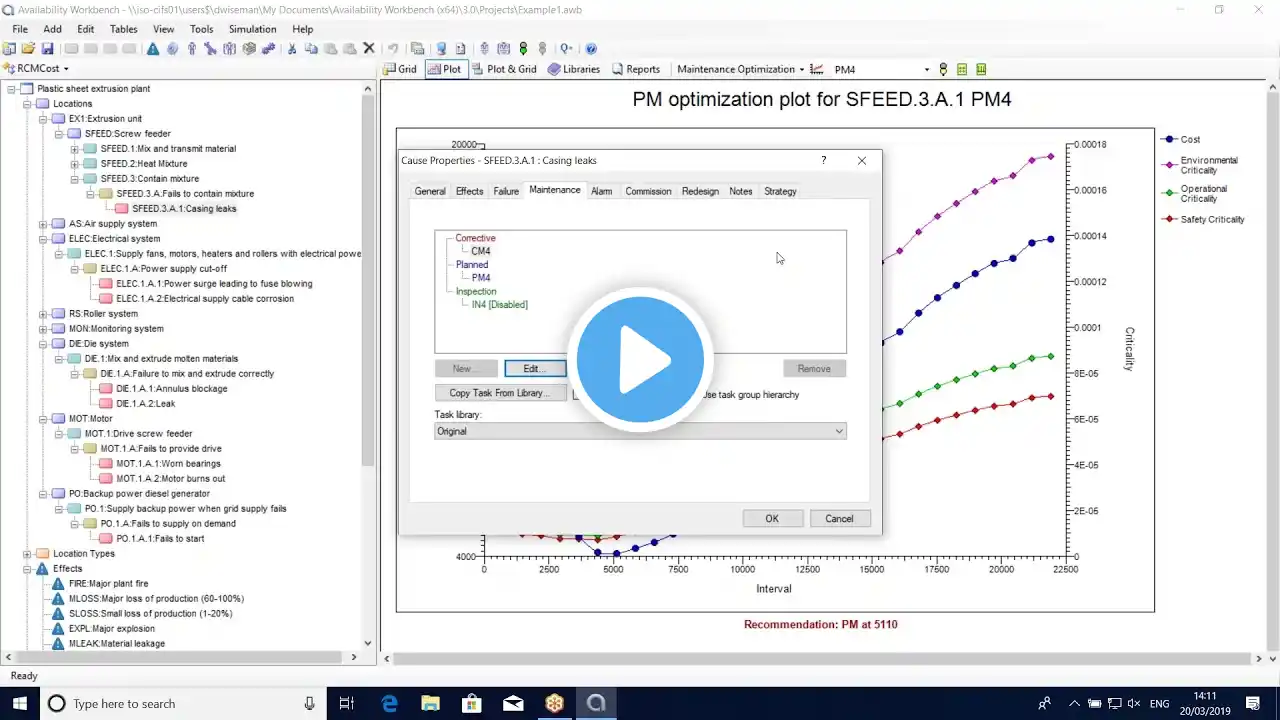This screenshot has width=1280, height=720.
Task: Click the Cut scissors icon in the toolbar
Action: (291, 48)
